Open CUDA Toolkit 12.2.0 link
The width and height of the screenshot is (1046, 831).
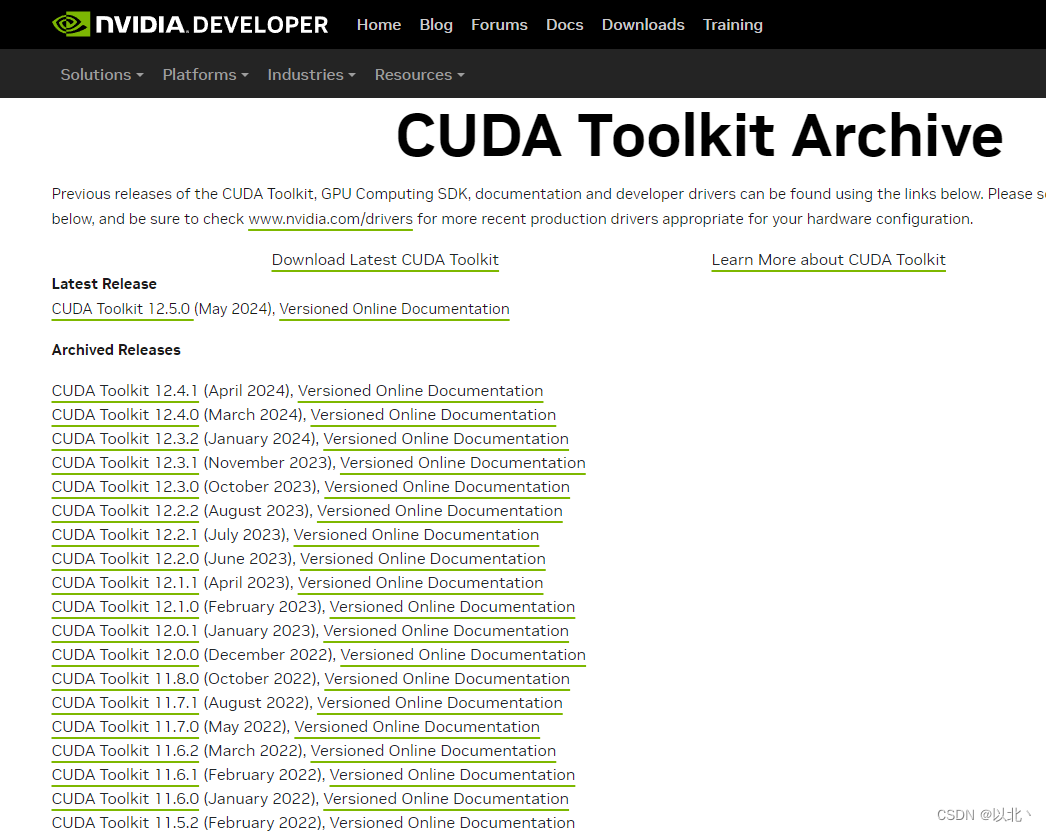[125, 559]
